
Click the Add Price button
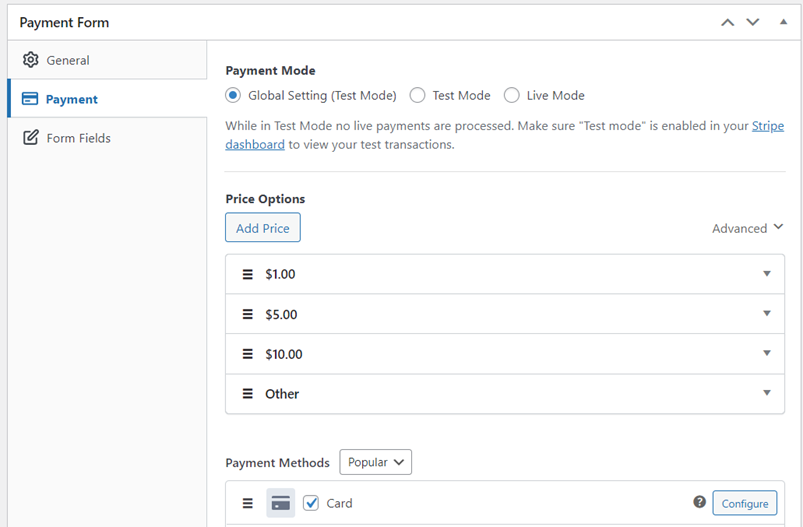(263, 227)
